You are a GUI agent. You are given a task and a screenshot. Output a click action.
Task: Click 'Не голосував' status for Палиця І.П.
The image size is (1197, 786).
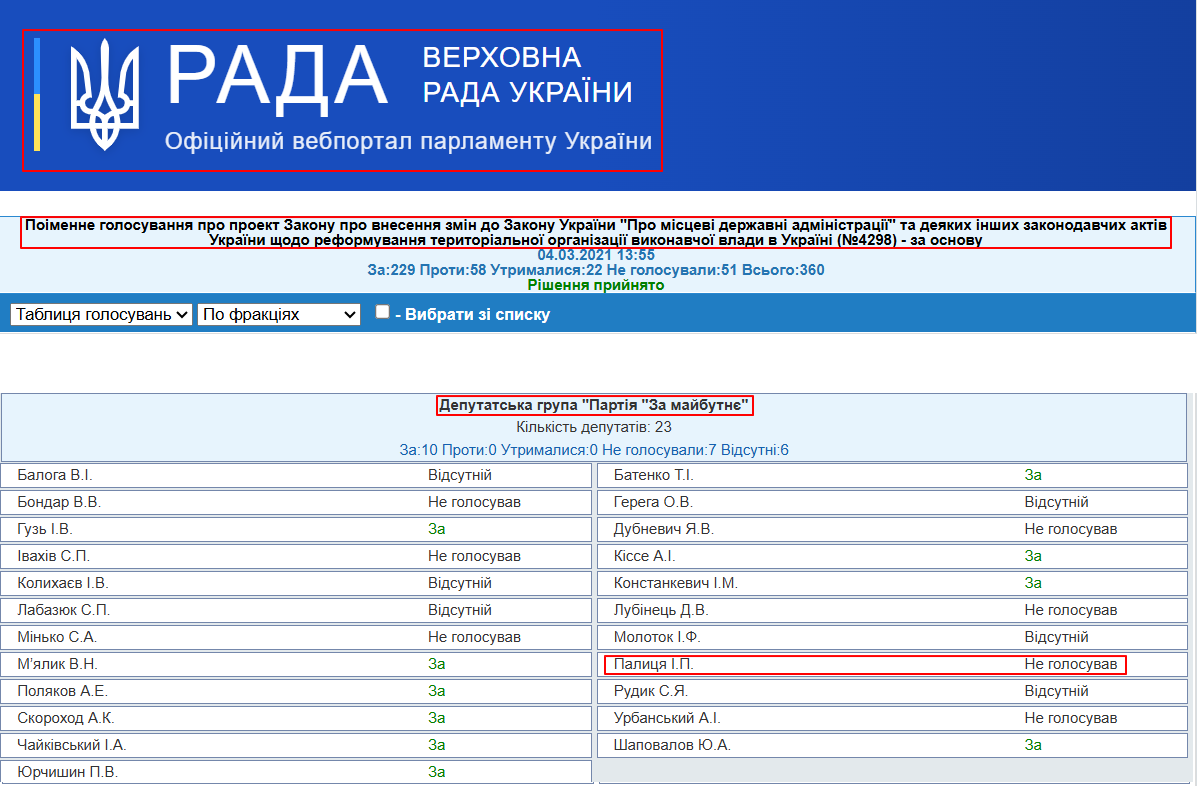(1070, 664)
